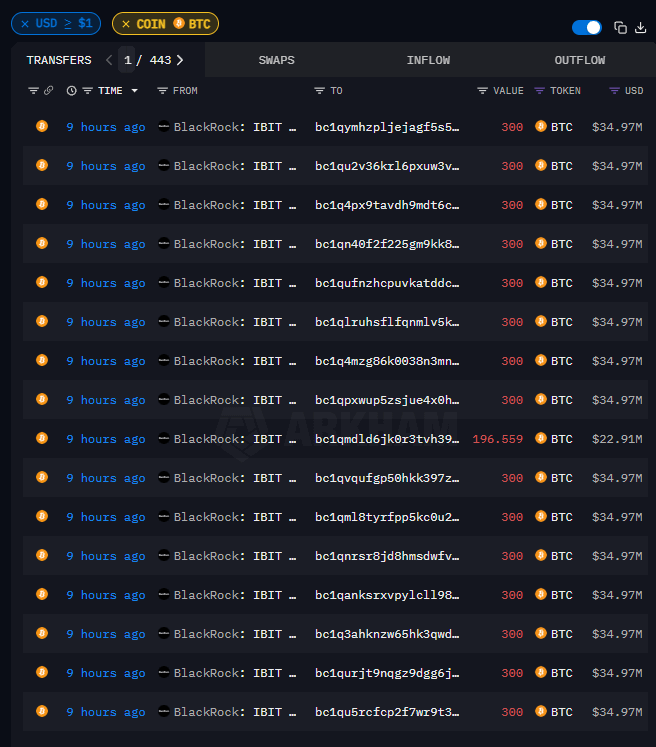Click the 196.559 transfer value
The height and width of the screenshot is (747, 656).
coord(497,439)
